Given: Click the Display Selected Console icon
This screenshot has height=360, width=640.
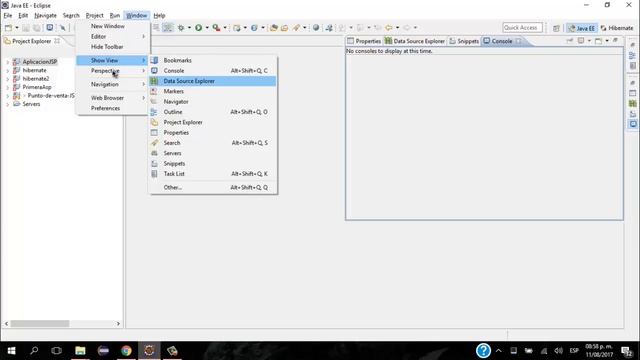Looking at the screenshot, I should click(x=581, y=41).
